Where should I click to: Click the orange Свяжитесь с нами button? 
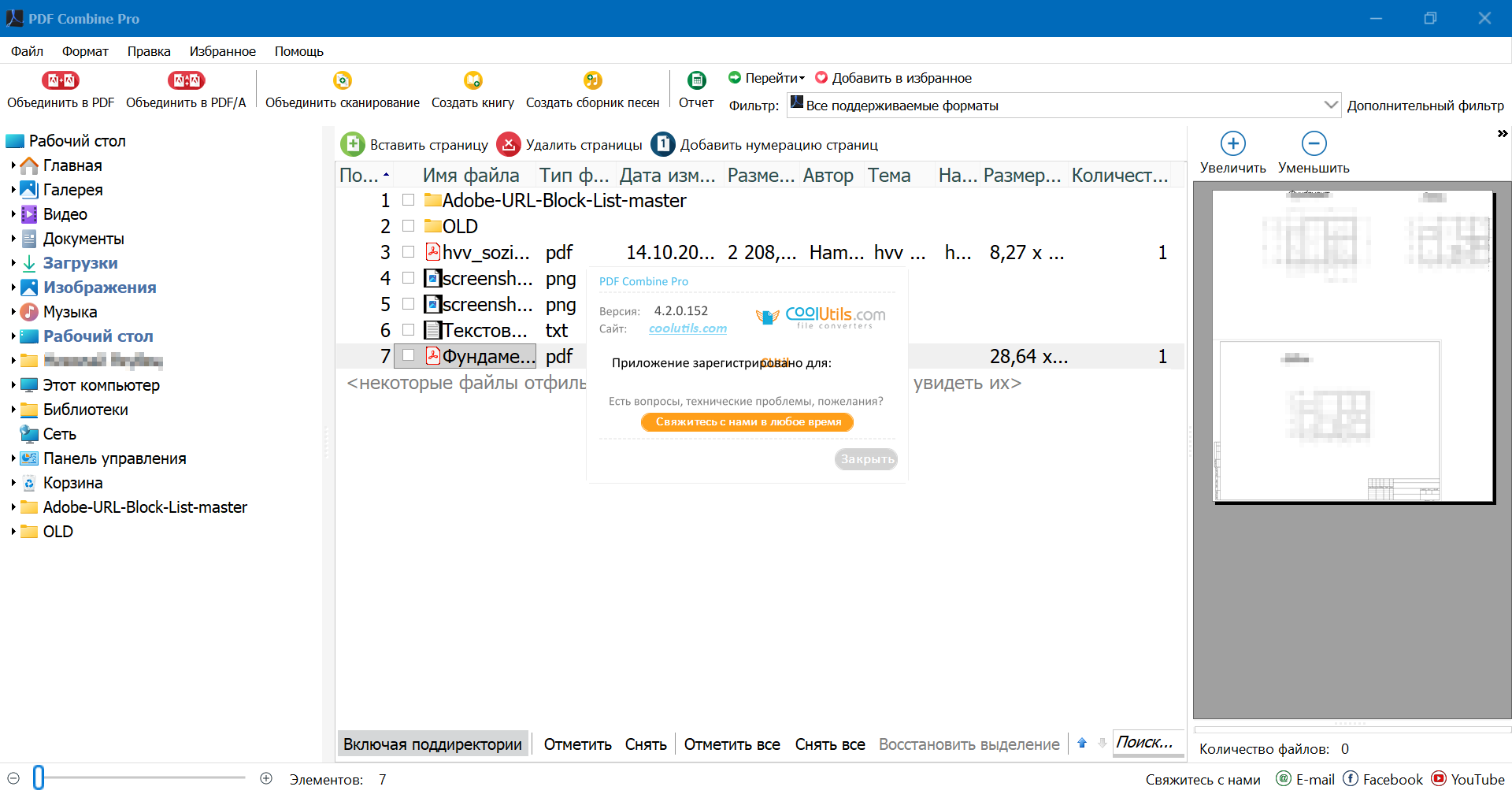click(747, 422)
